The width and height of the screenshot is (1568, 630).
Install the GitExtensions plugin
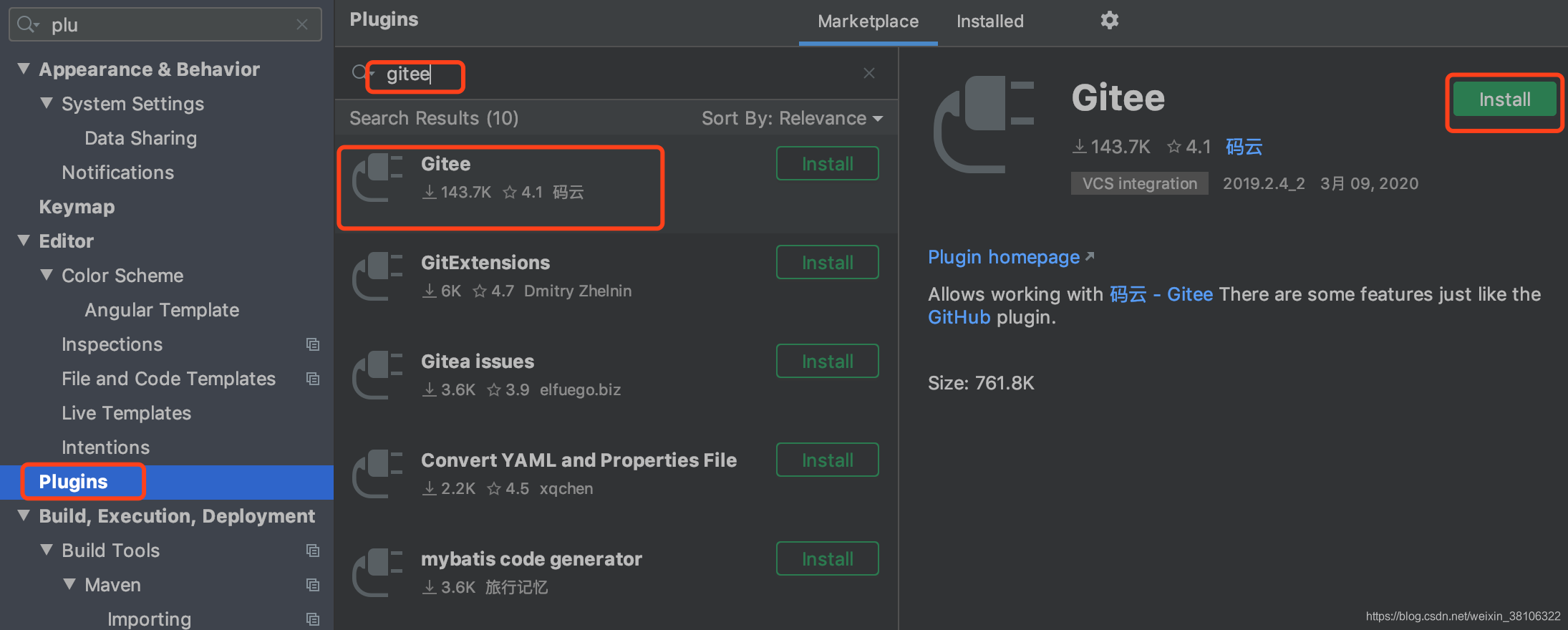pyautogui.click(x=828, y=263)
